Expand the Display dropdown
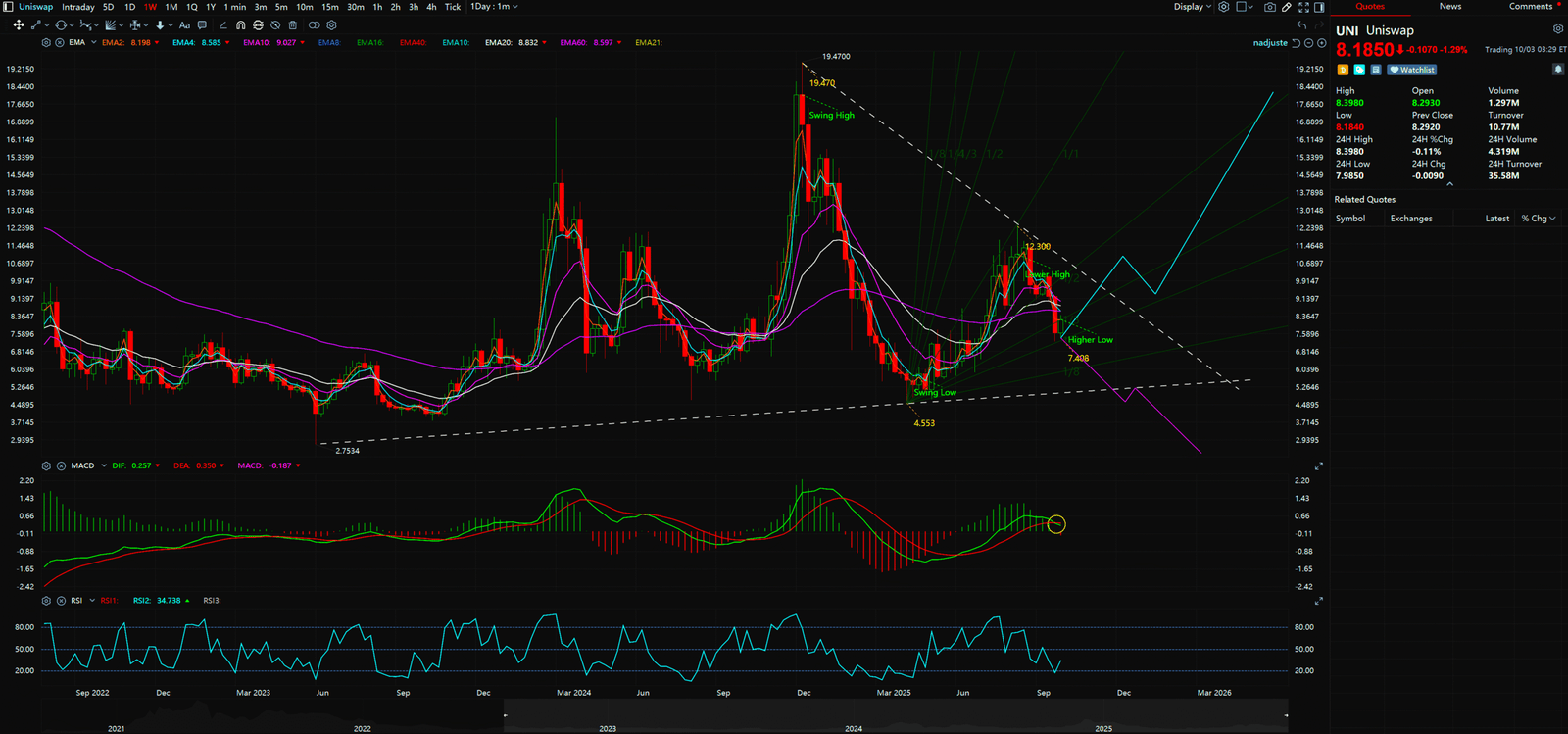 [x=1193, y=7]
